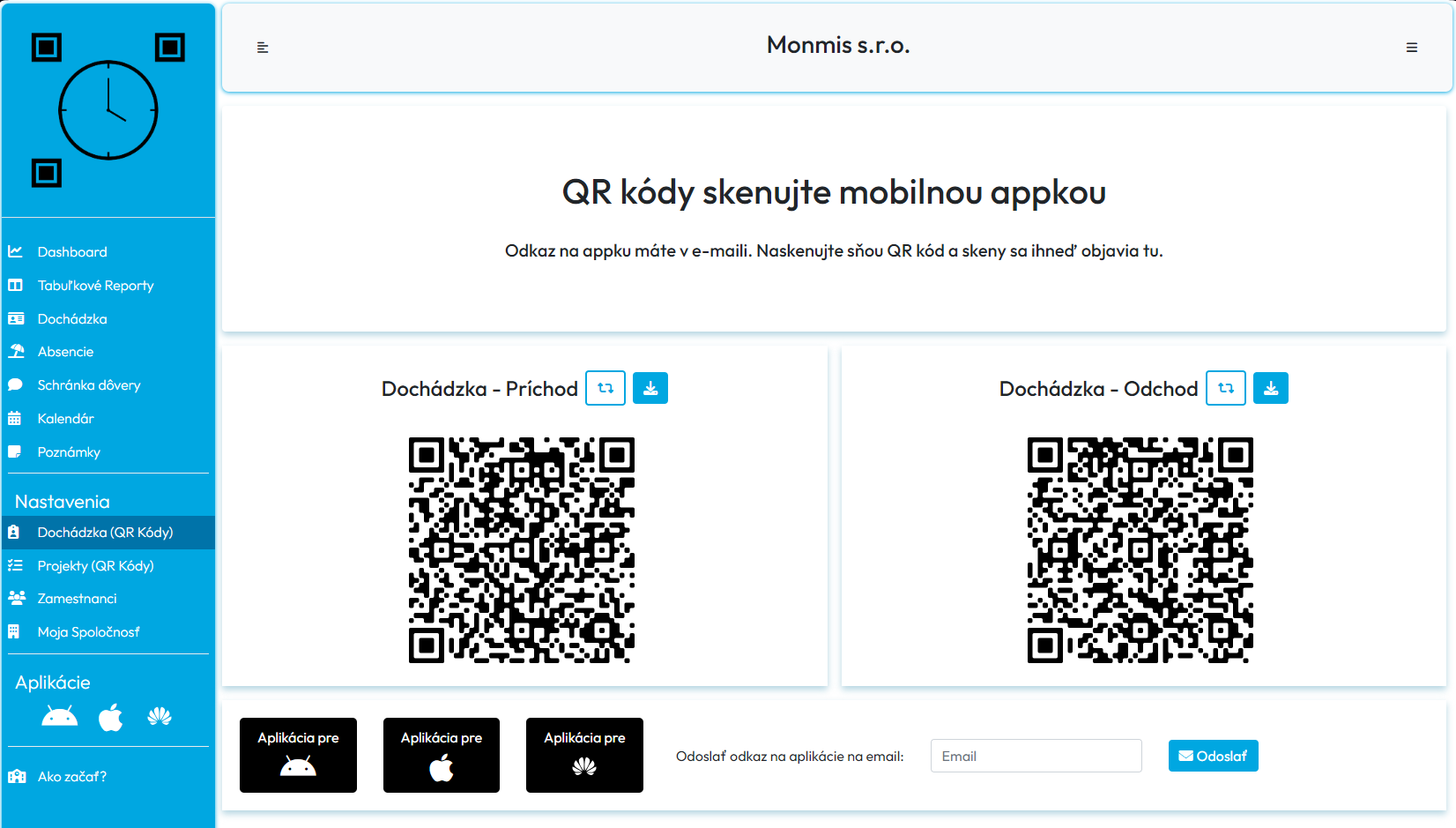The width and height of the screenshot is (1456, 828).
Task: Click the black Aplikácia pre Apple button
Action: coord(442,756)
